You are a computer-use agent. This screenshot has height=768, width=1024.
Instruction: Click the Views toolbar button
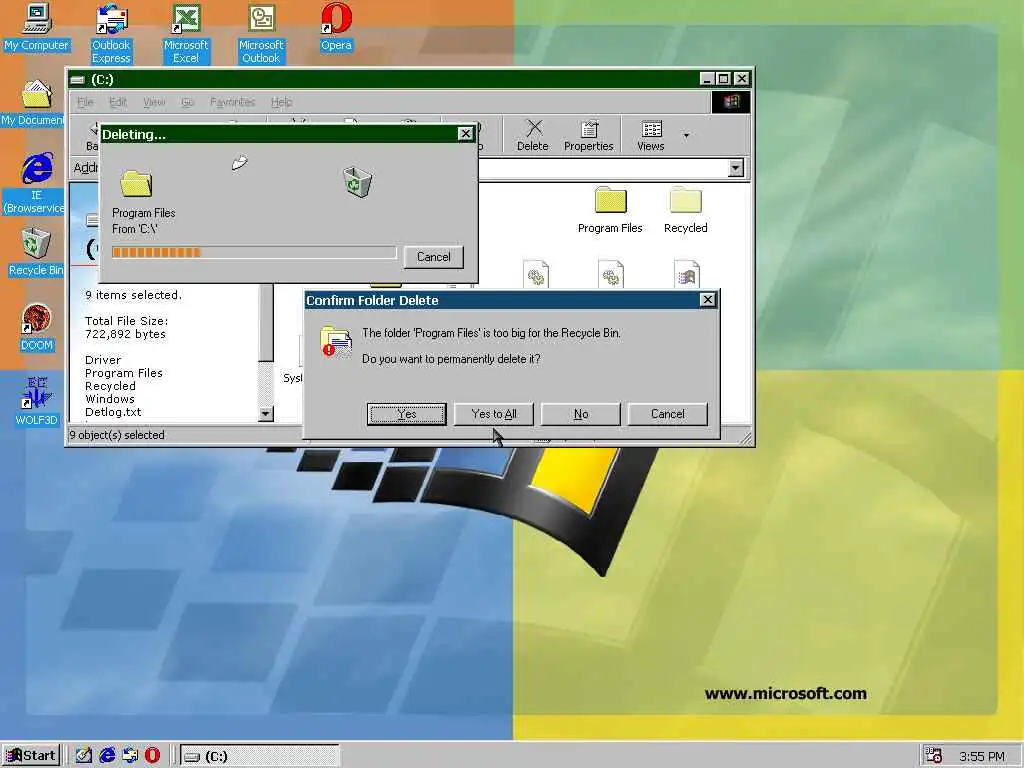click(651, 136)
